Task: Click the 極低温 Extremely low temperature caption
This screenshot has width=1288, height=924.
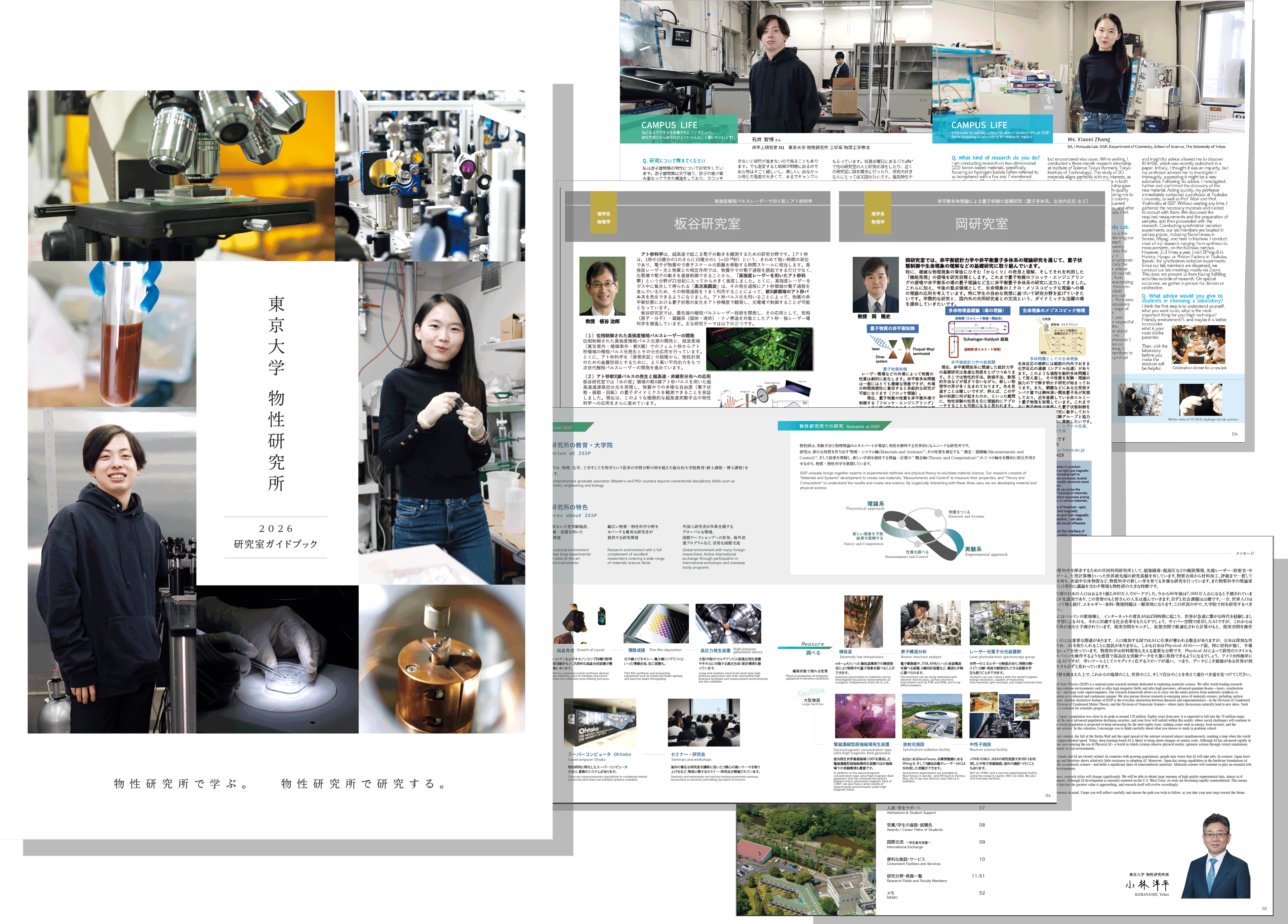Action: point(861,654)
